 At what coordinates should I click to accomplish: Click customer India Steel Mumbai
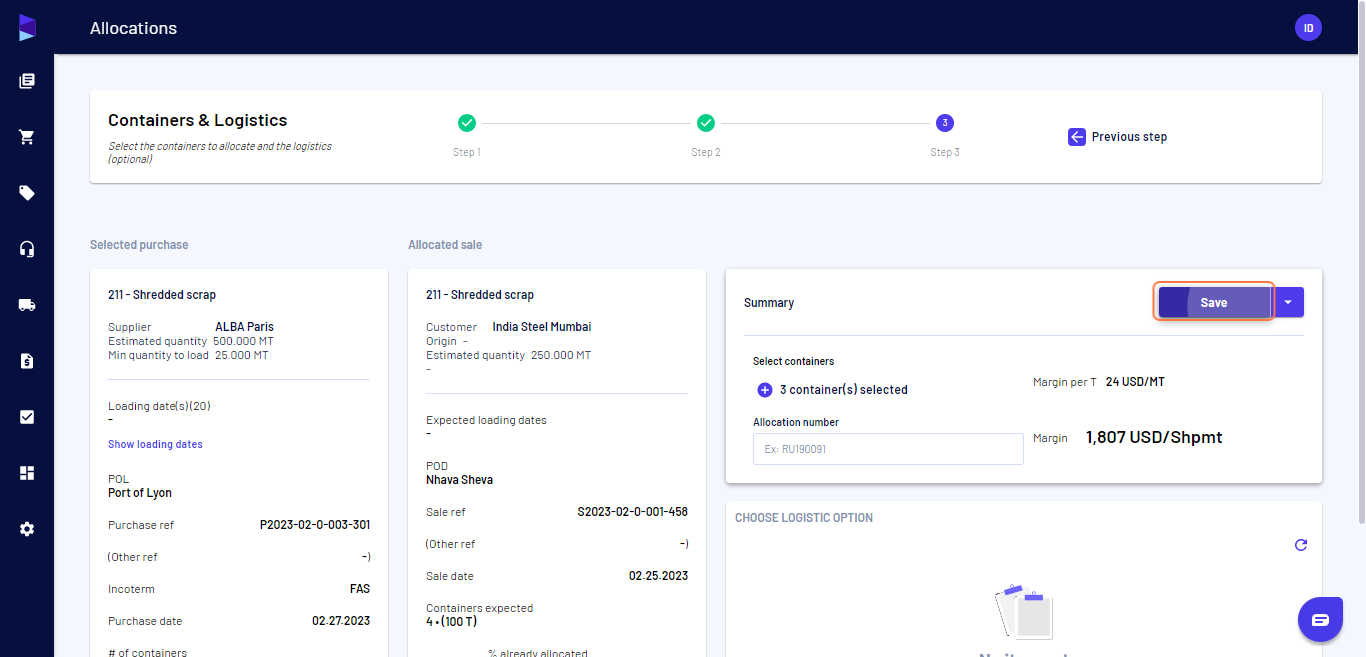(x=542, y=327)
